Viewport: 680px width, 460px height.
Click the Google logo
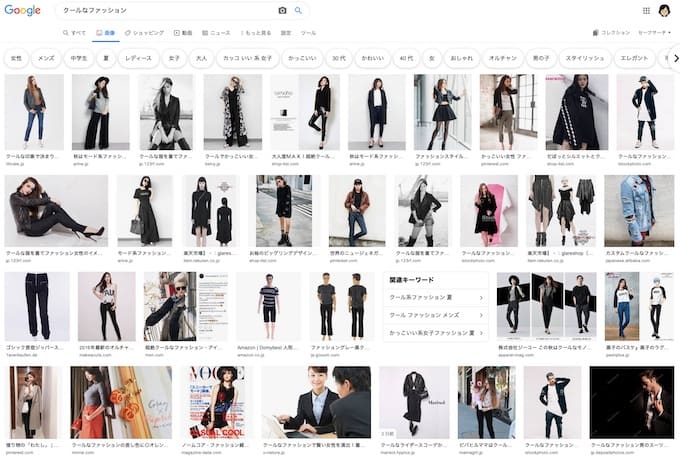(23, 10)
